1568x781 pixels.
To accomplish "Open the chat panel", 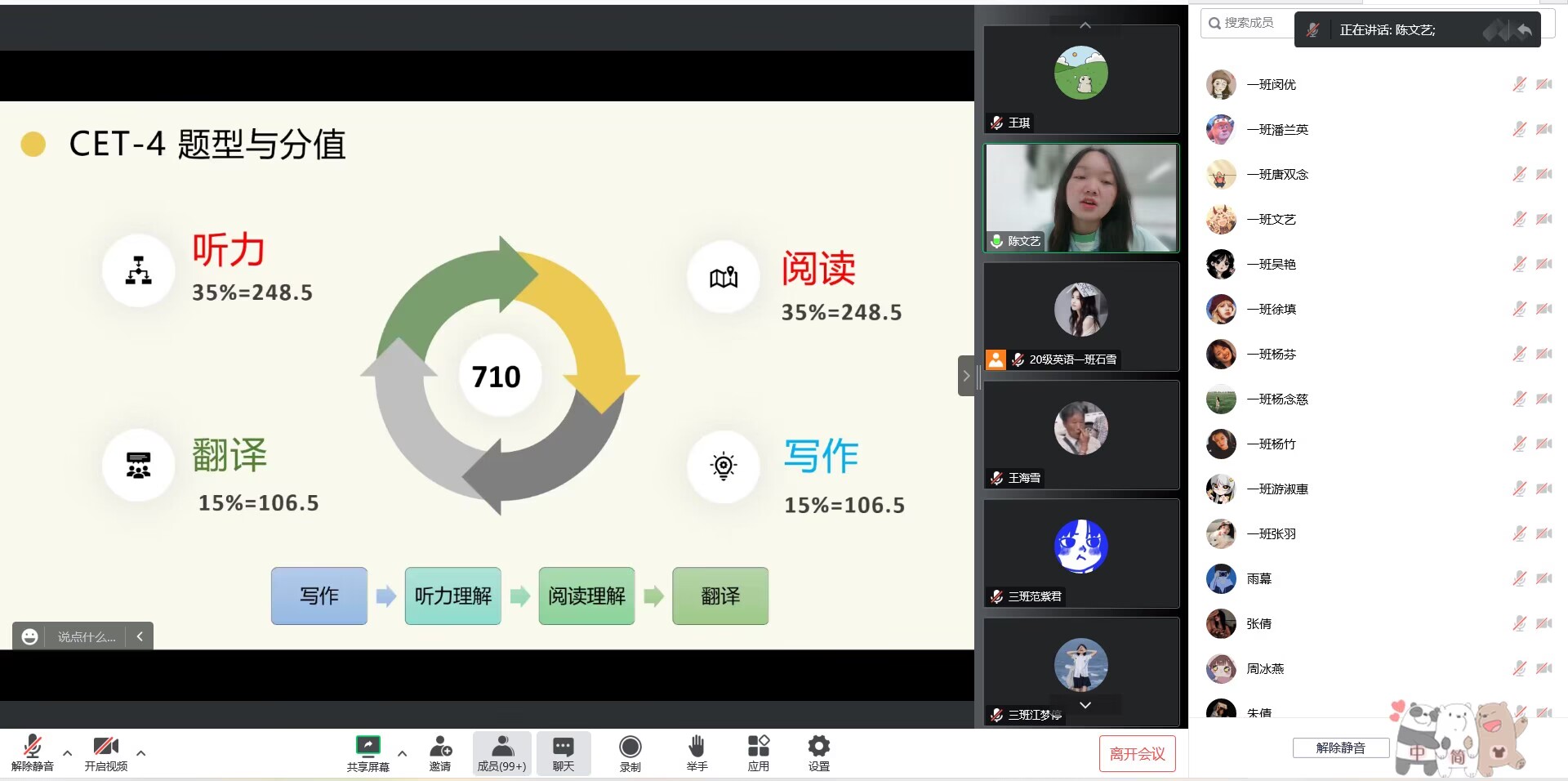I will pos(563,752).
